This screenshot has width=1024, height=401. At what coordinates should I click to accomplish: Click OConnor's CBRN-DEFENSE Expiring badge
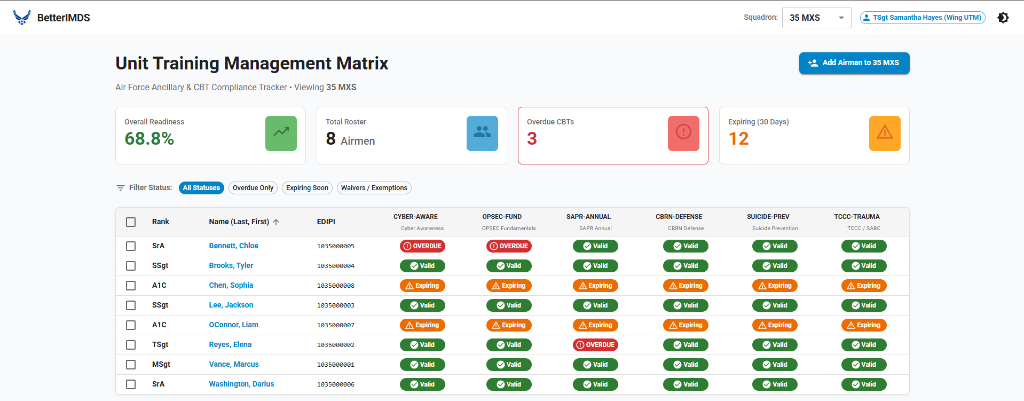pyautogui.click(x=686, y=325)
